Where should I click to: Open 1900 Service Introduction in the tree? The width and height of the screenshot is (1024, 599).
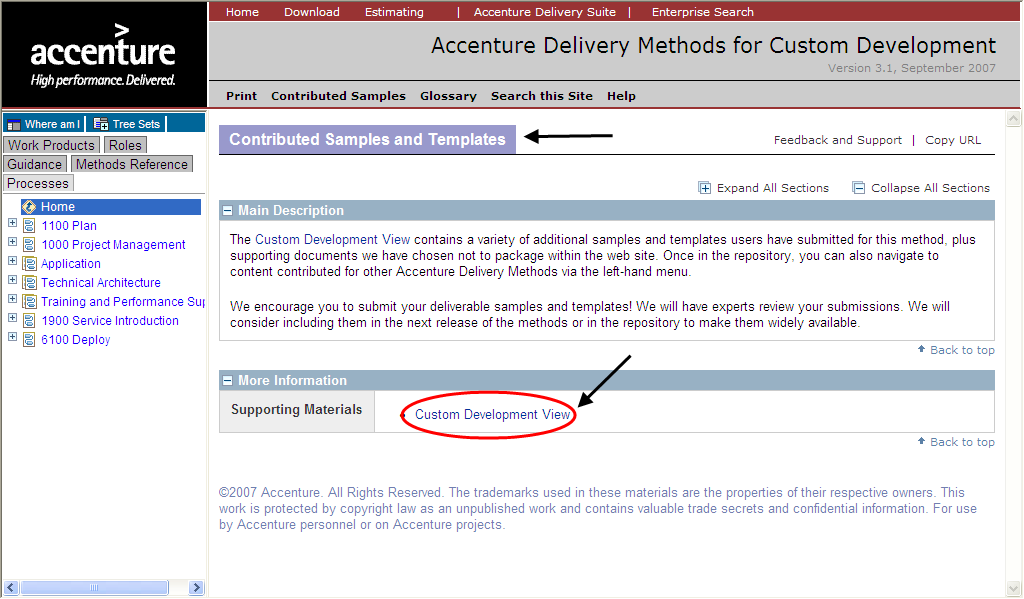(110, 321)
